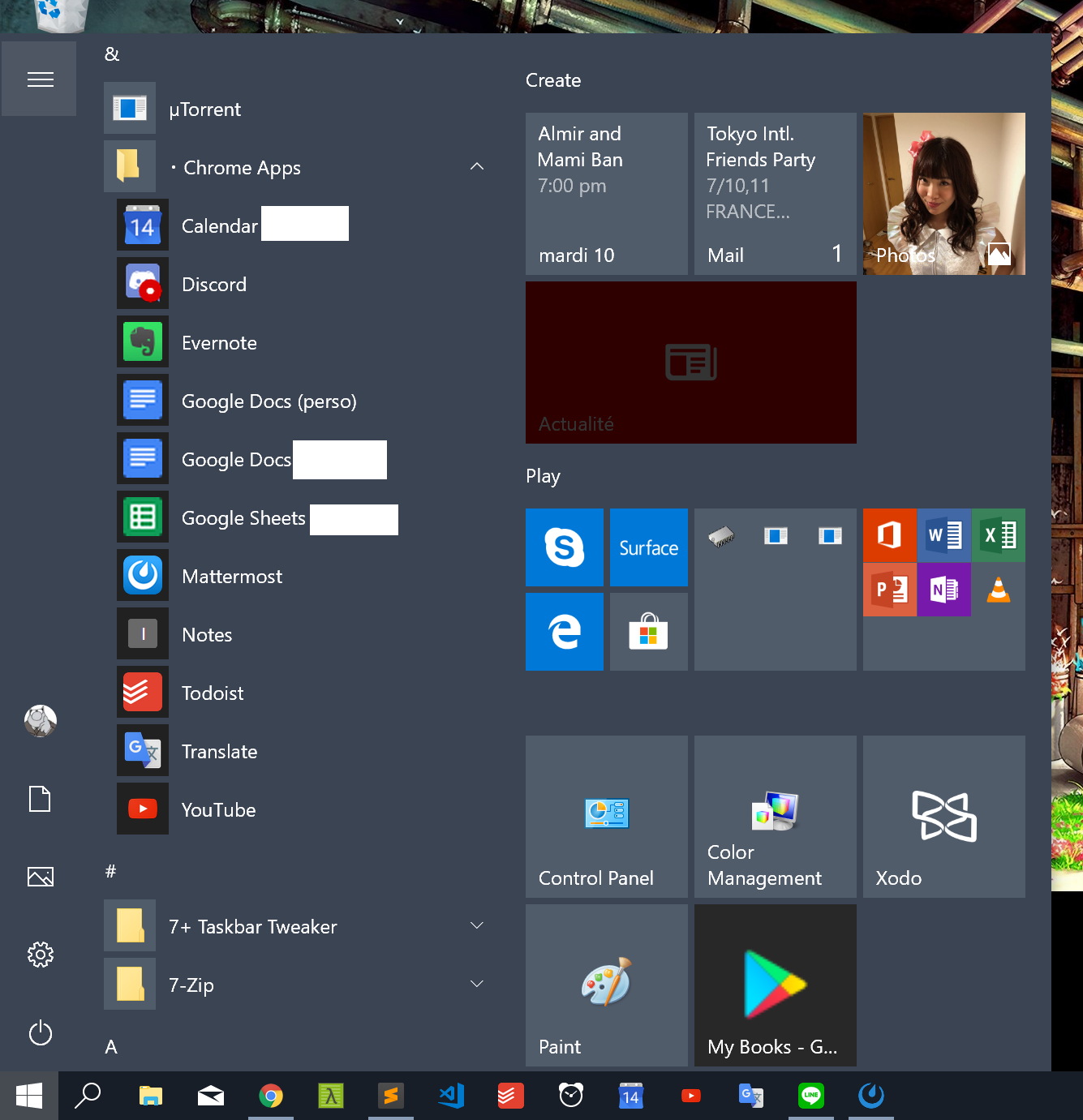Launch Microsoft Edge tile
This screenshot has height=1120, width=1083.
pos(564,632)
